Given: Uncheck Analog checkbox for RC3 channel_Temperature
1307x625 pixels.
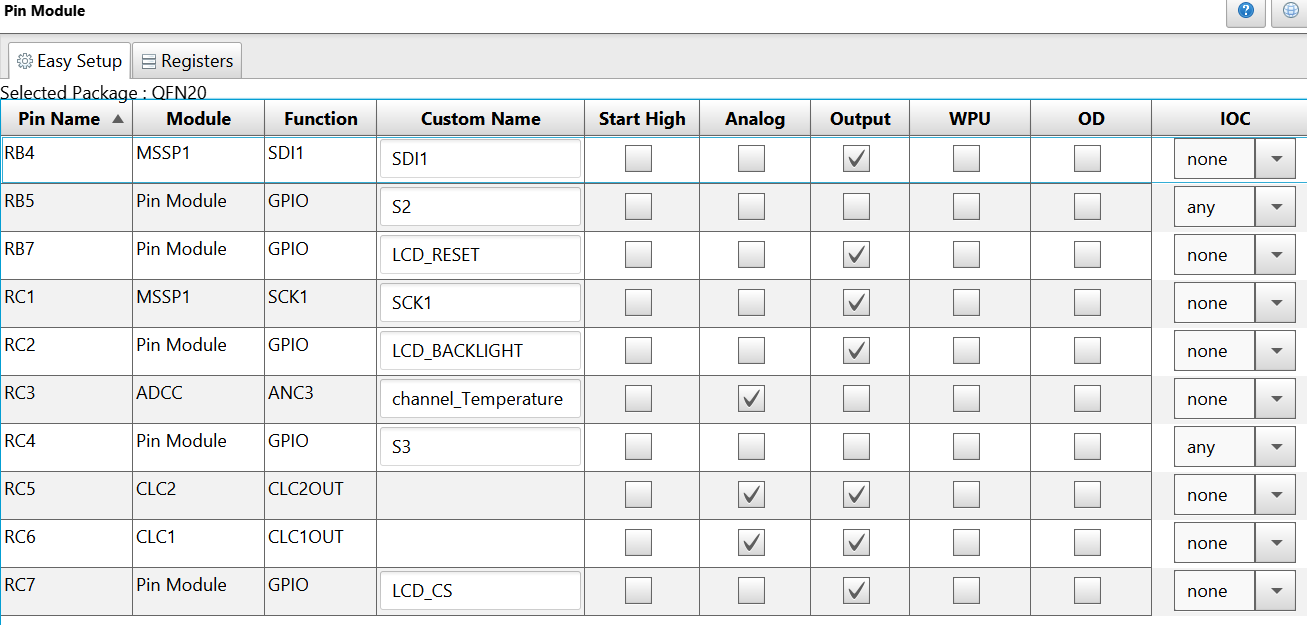Looking at the screenshot, I should point(751,399).
